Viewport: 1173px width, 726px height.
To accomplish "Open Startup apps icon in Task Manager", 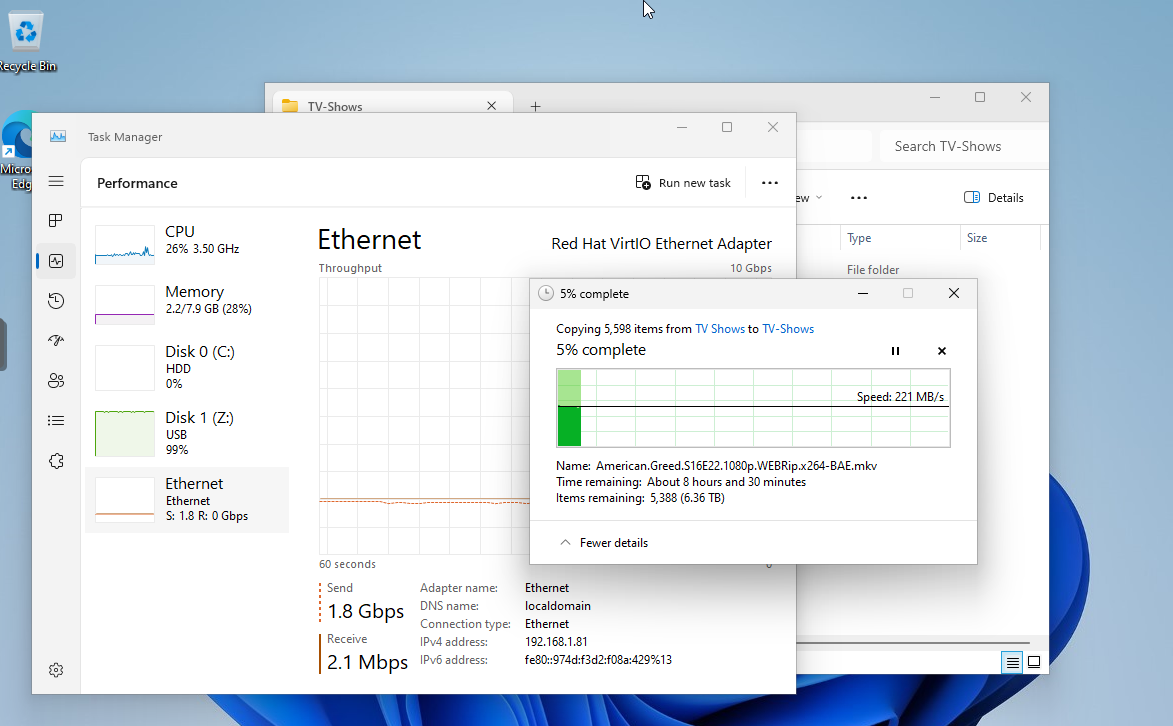I will coord(56,341).
